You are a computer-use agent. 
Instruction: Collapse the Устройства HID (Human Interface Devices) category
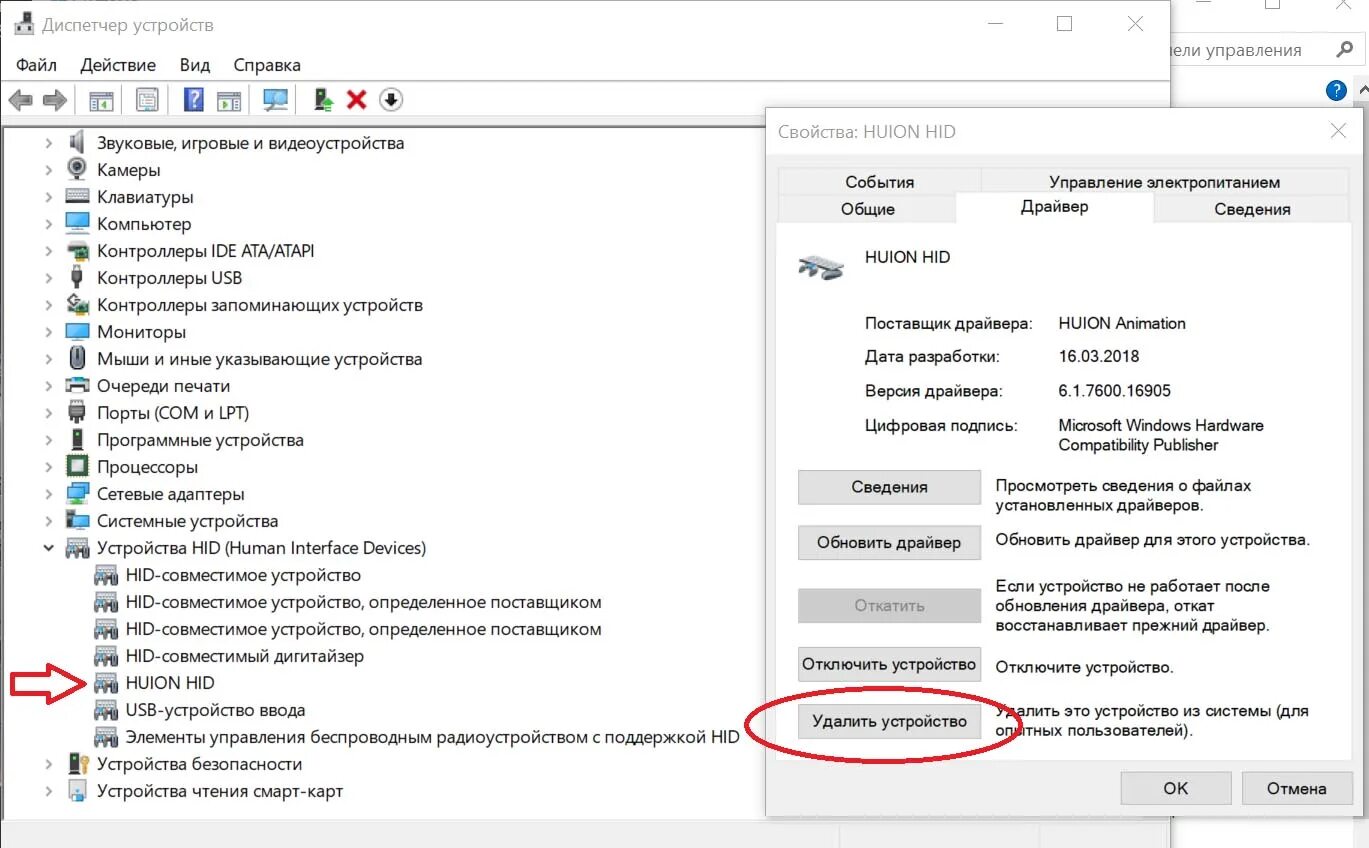pos(48,548)
